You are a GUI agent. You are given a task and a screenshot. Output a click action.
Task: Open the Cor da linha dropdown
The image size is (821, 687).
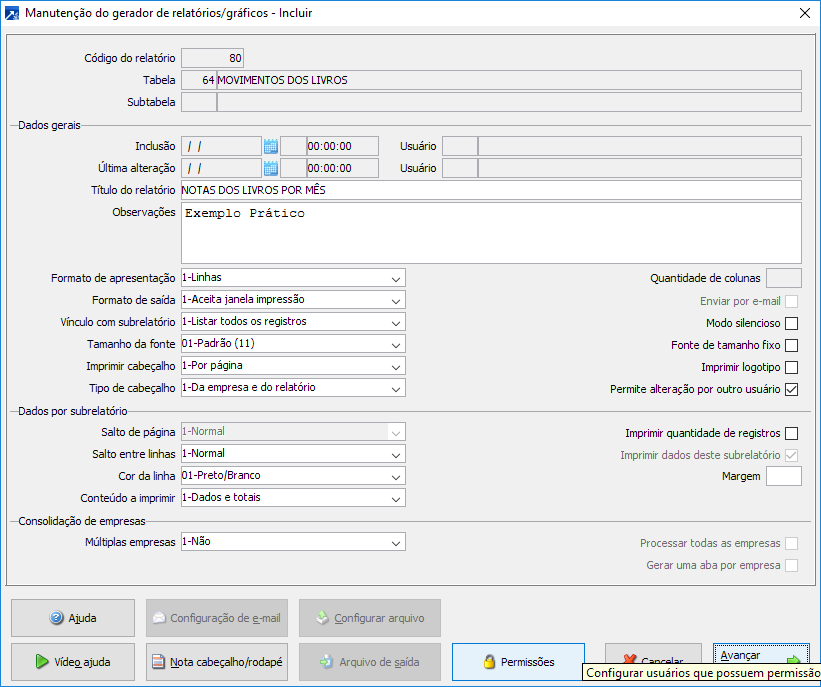(x=396, y=476)
